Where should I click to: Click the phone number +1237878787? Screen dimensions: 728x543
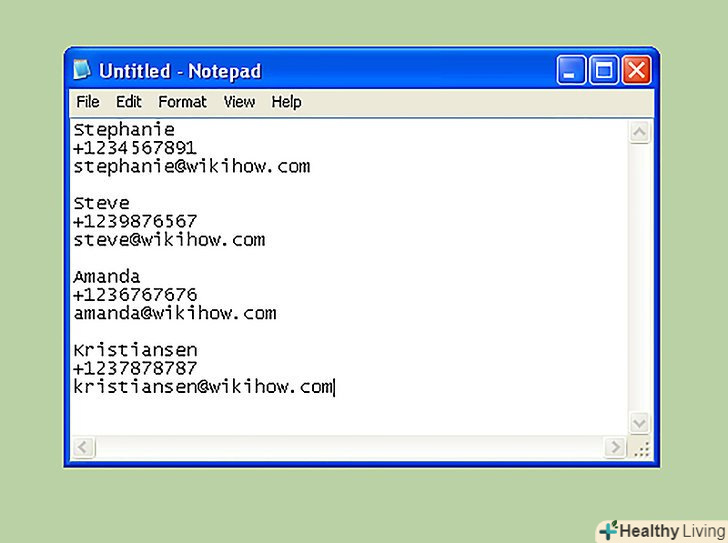click(135, 368)
